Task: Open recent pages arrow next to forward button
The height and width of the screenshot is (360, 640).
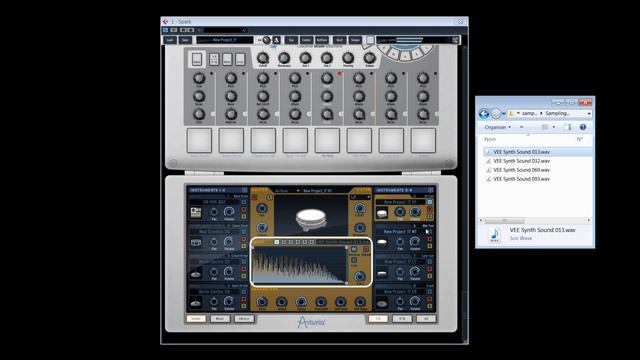Action: coord(504,114)
